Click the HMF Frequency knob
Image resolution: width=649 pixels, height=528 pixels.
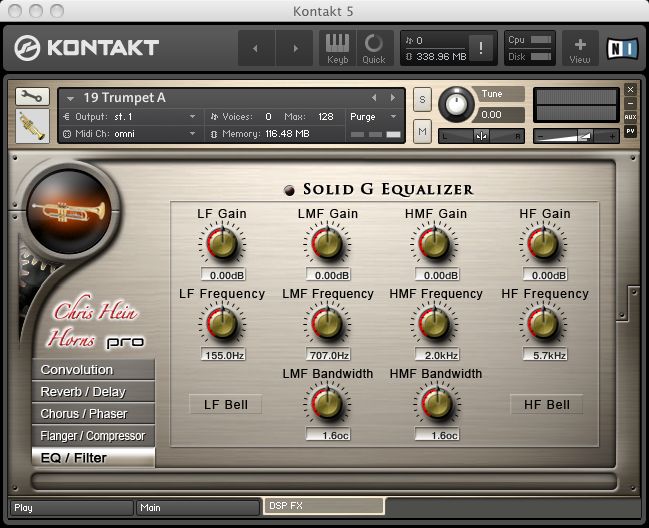click(435, 323)
